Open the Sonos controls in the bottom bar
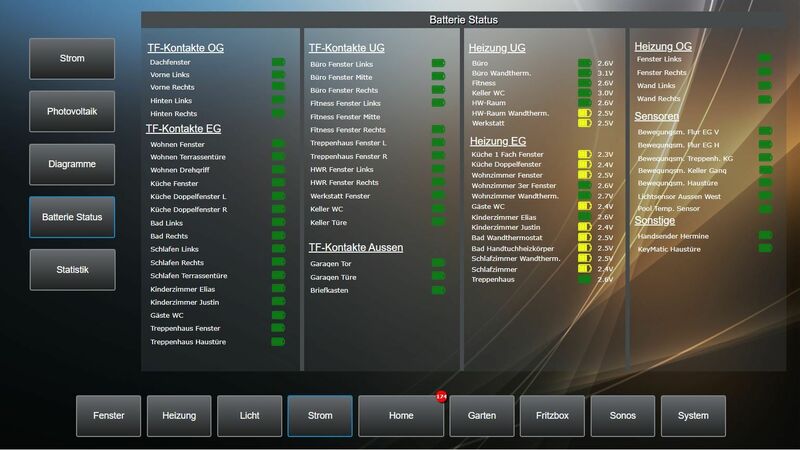This screenshot has width=800, height=450. [623, 415]
